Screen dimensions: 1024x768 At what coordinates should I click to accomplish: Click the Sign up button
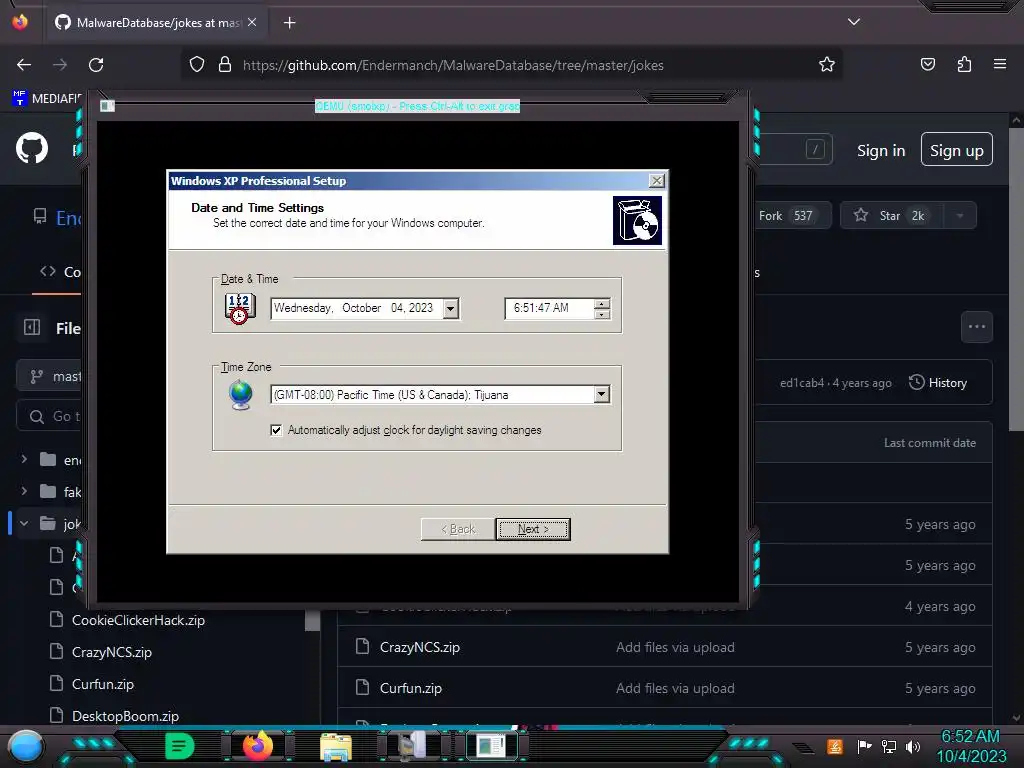(957, 150)
